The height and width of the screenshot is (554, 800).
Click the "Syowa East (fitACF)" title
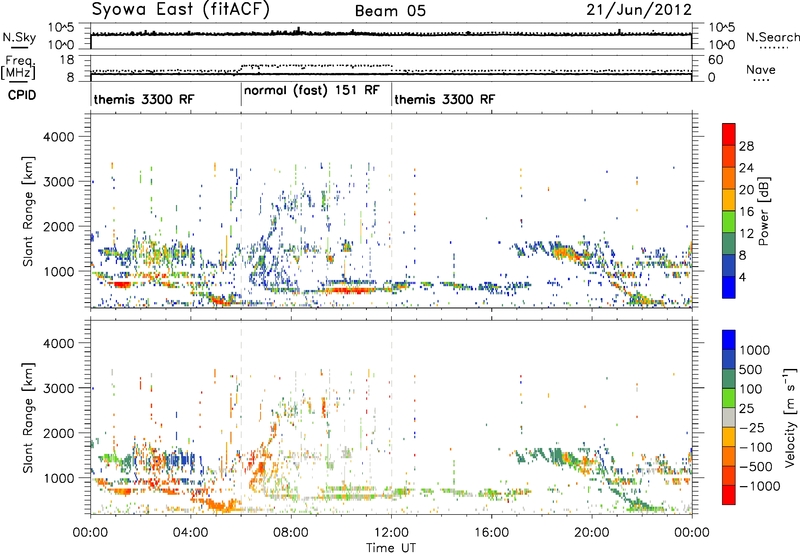(181, 10)
